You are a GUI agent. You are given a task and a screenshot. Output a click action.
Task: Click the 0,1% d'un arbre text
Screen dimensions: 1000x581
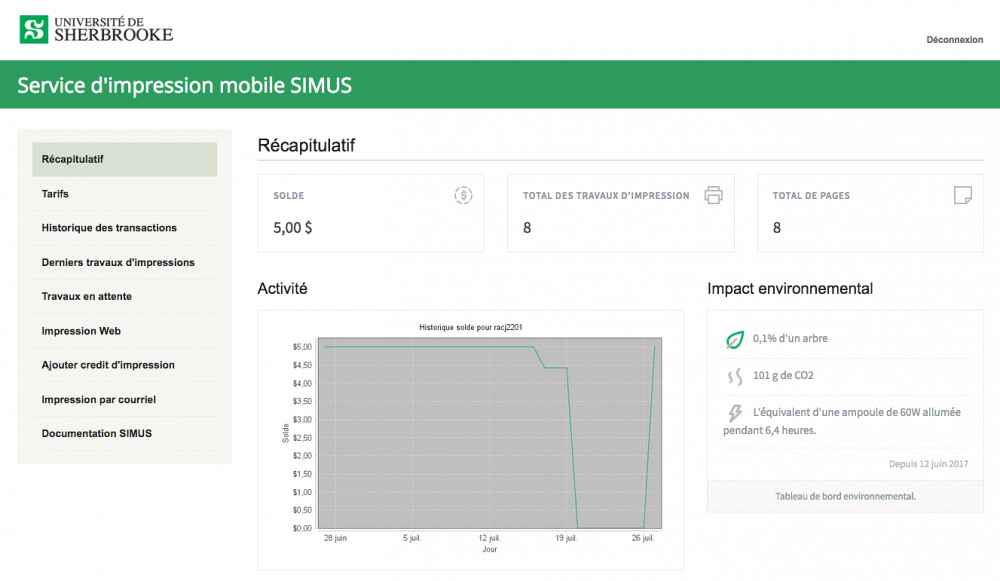pos(790,339)
